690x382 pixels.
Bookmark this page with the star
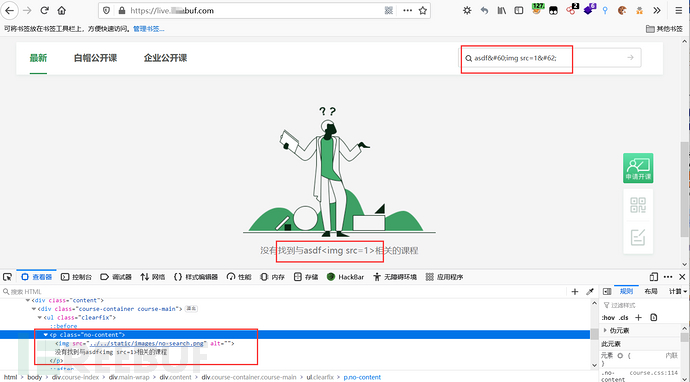pos(423,11)
